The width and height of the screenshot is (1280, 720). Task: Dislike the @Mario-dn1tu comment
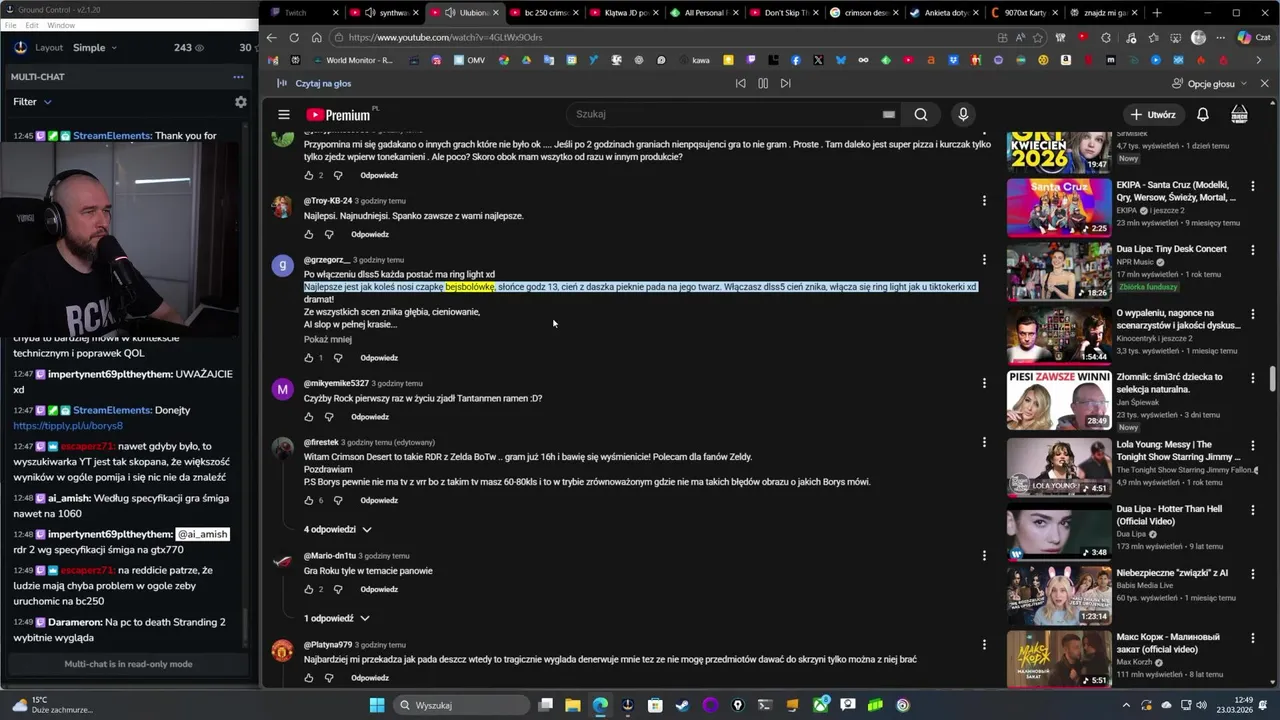[337, 589]
